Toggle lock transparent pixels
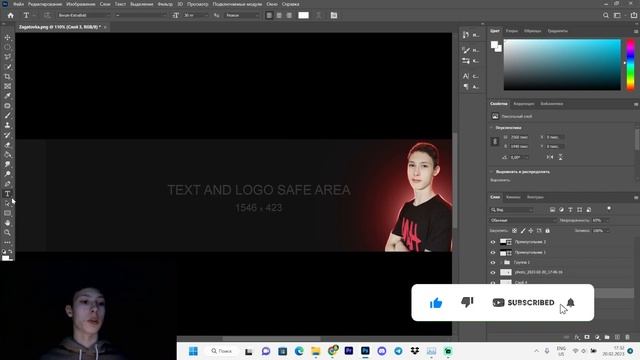The image size is (640, 360). 515,231
